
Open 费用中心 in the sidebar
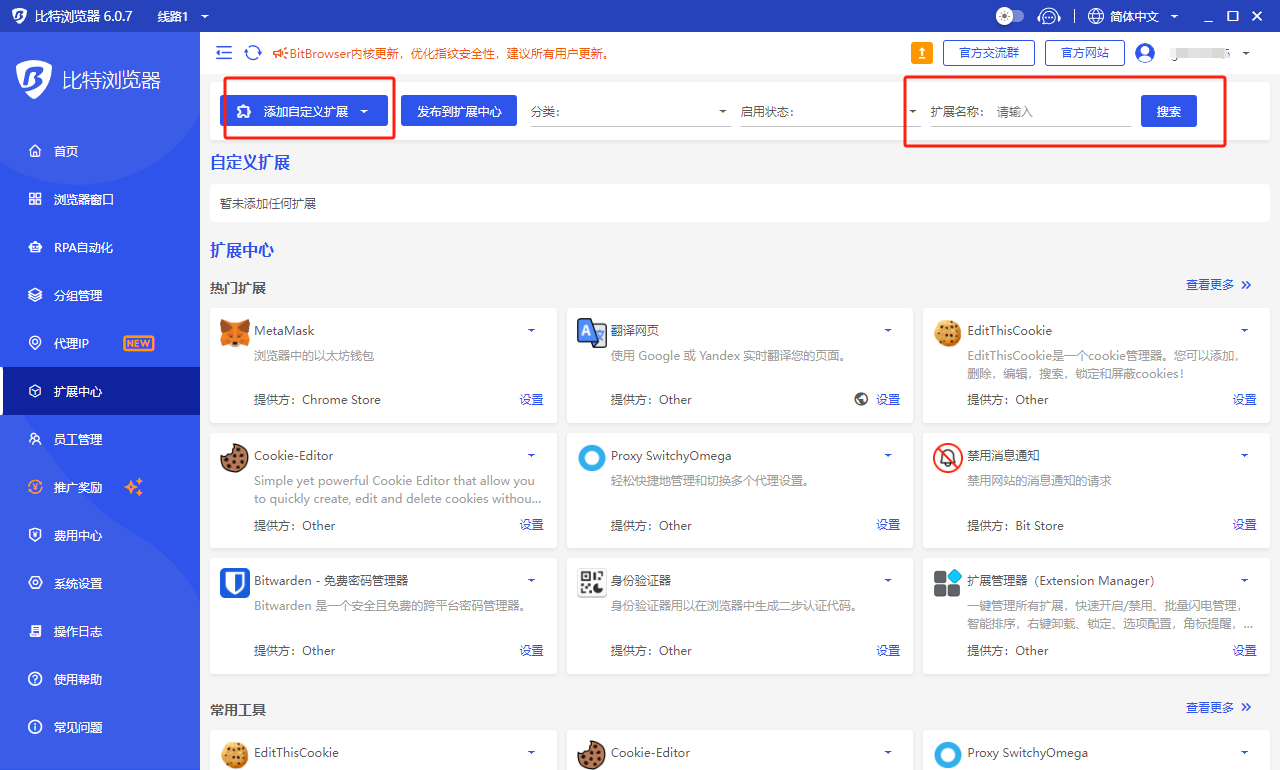point(100,535)
